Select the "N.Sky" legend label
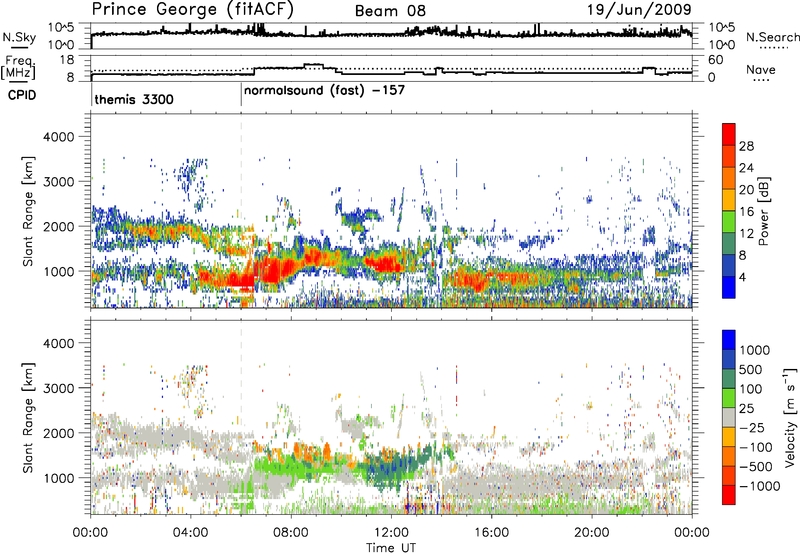This screenshot has width=800, height=554. click(x=19, y=37)
